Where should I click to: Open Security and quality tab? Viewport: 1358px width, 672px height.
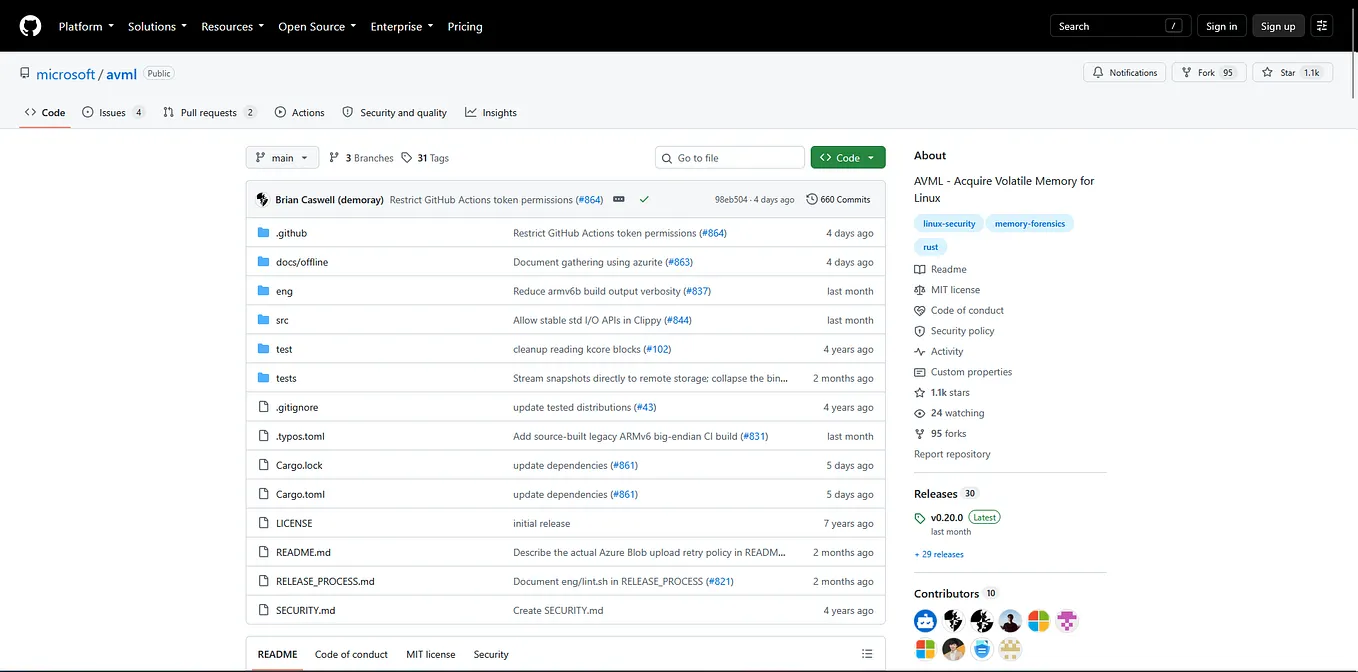(395, 113)
